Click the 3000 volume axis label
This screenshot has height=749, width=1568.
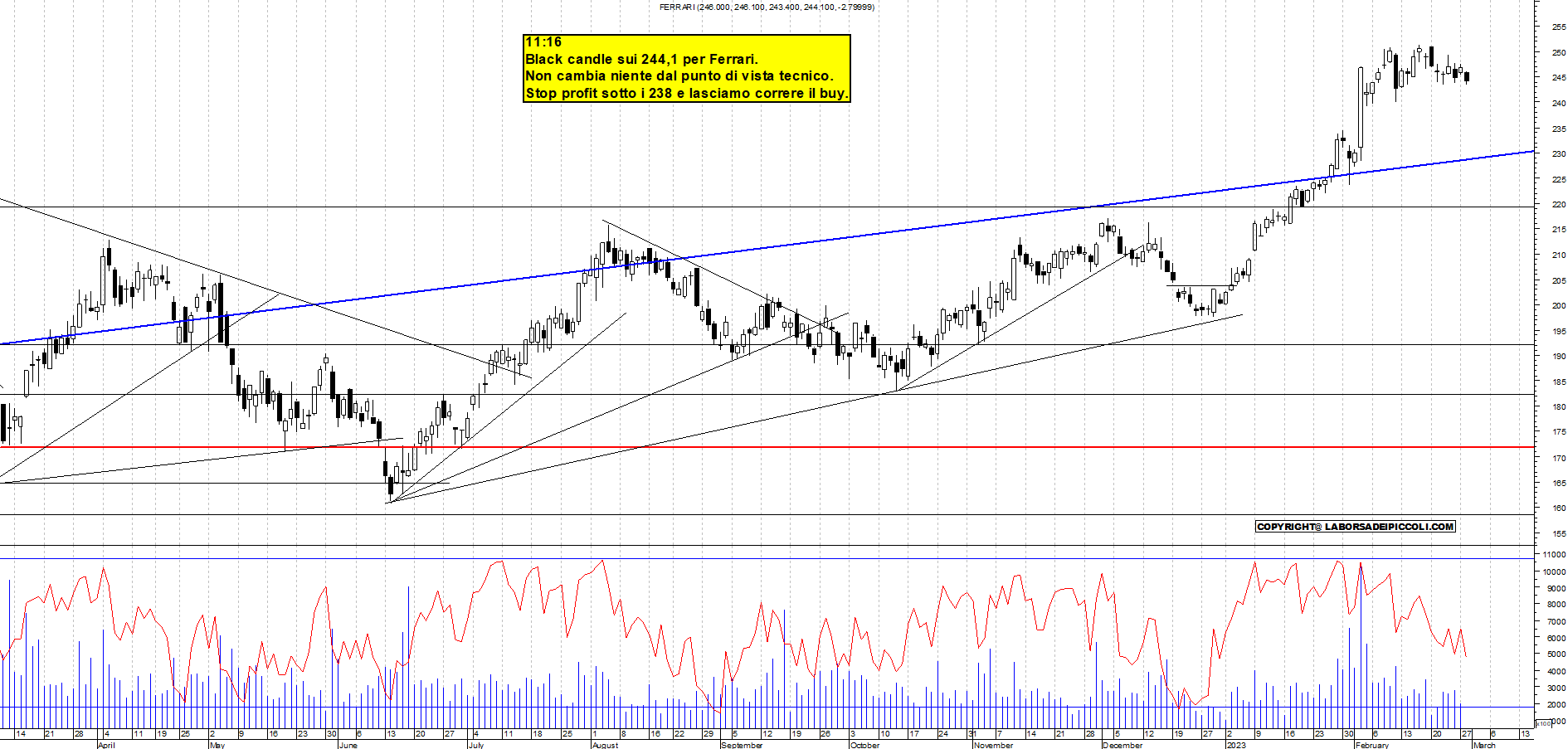coord(1556,687)
